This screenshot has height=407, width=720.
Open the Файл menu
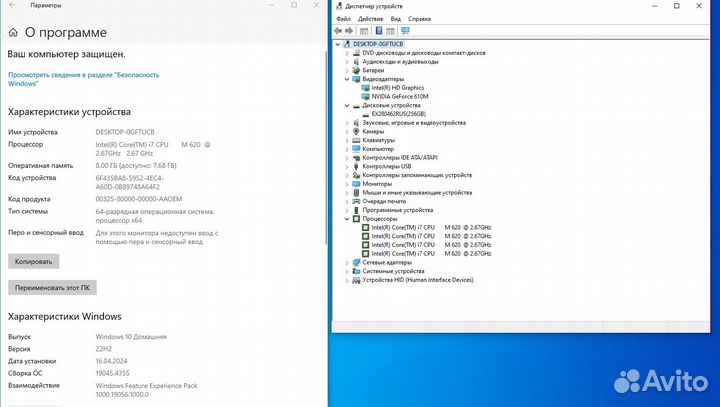point(343,19)
